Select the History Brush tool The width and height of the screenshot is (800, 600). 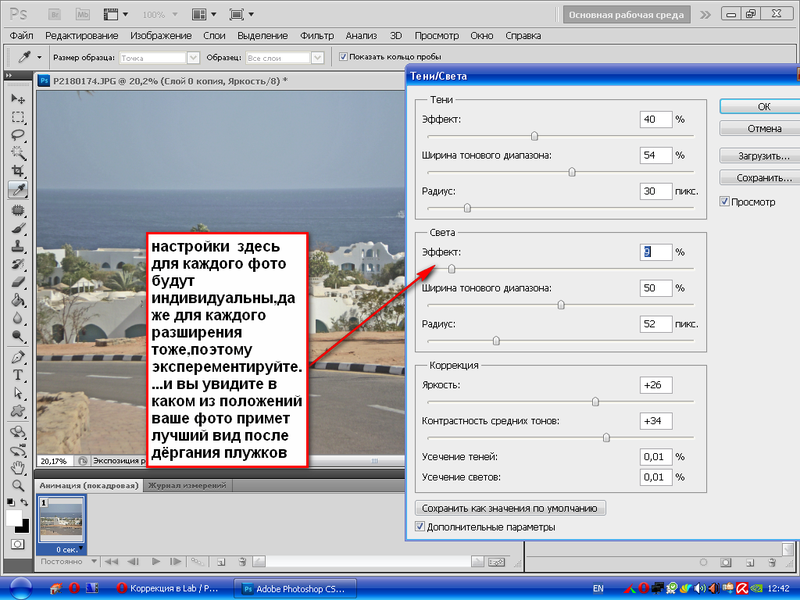(18, 264)
